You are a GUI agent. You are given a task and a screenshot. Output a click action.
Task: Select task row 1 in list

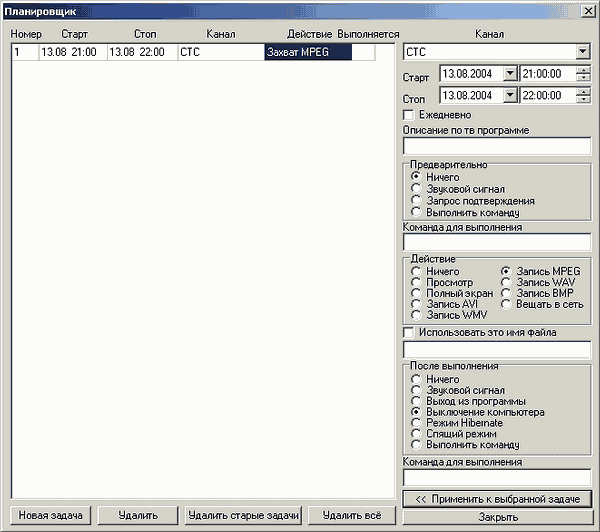[x=150, y=52]
